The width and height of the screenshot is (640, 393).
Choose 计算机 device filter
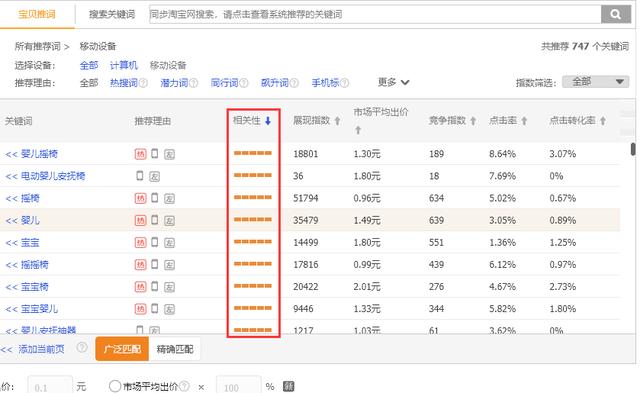coord(124,65)
